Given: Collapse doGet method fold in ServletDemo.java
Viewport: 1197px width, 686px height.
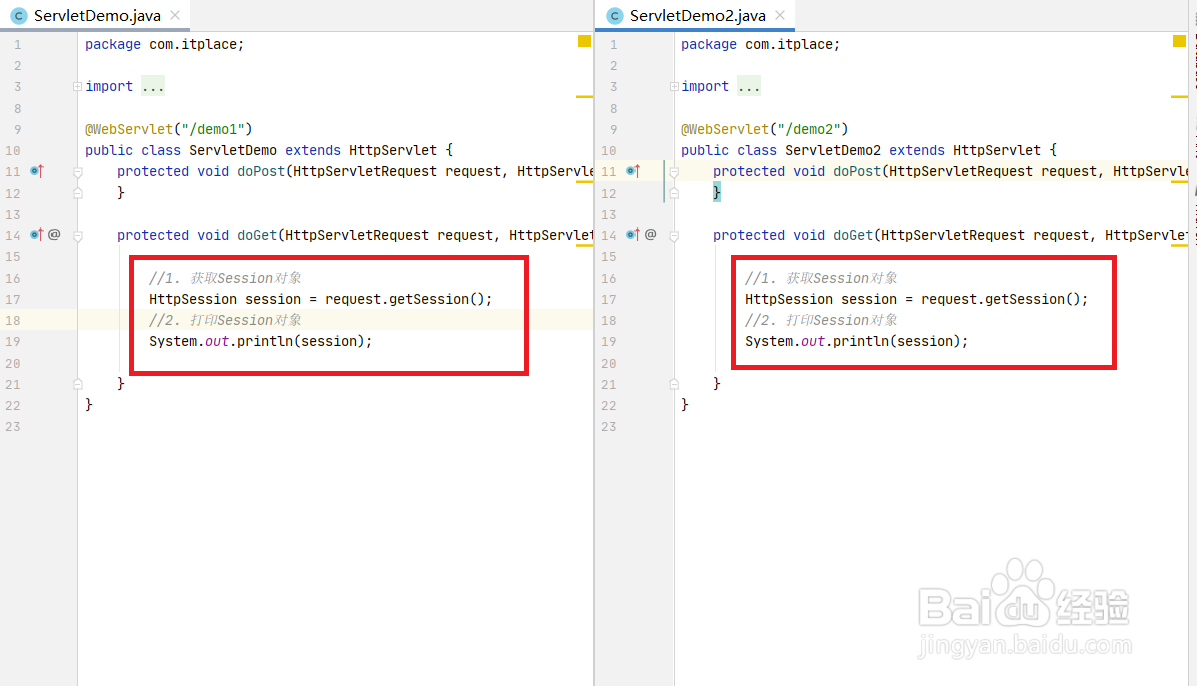Looking at the screenshot, I should pos(77,237).
